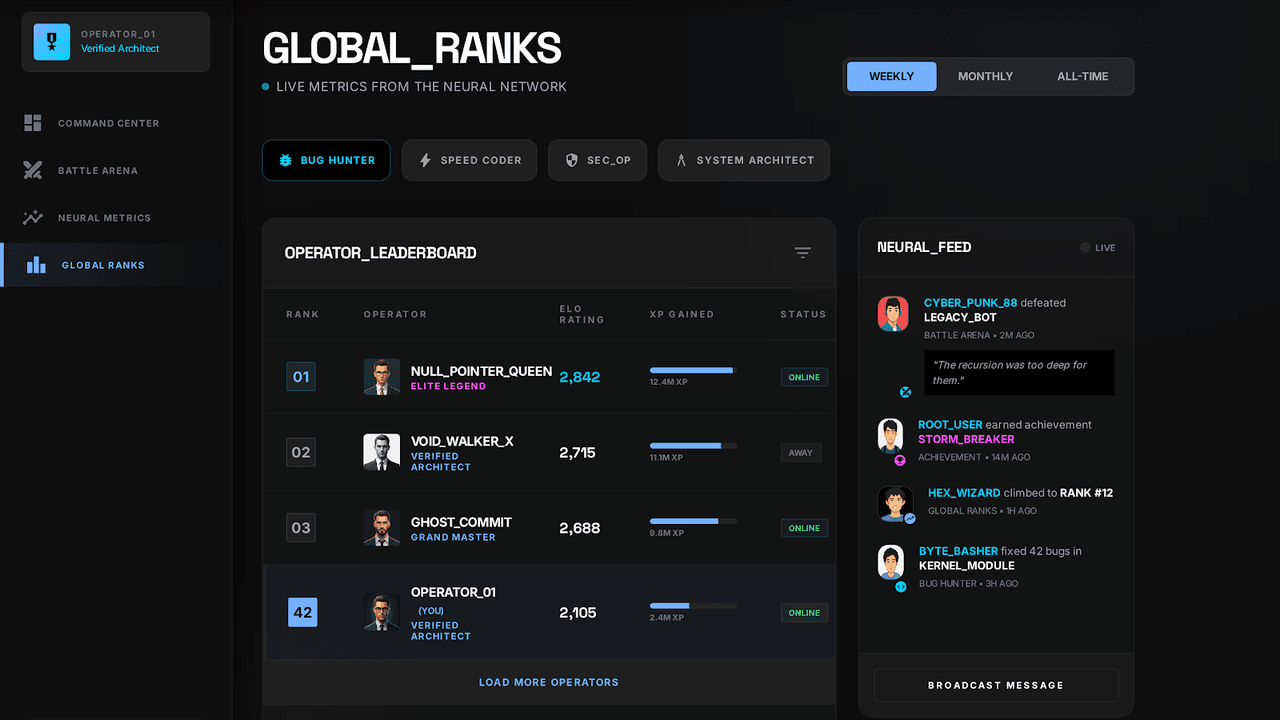
Task: Go to Neural Metrics menu item
Action: [x=109, y=217]
